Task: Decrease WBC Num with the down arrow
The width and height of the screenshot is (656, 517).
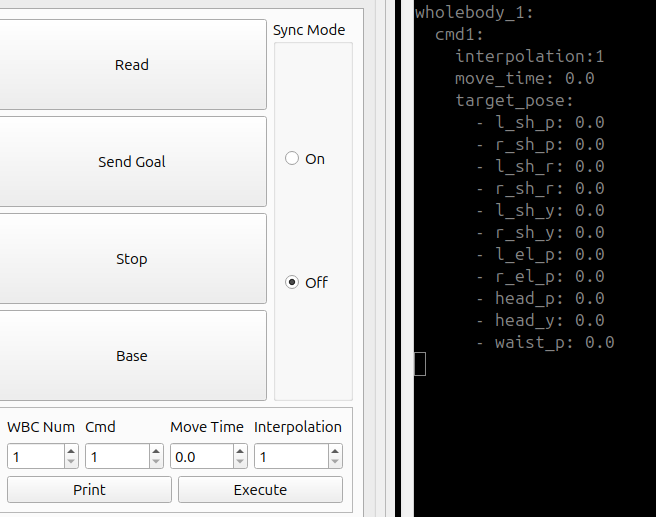Action: [71, 462]
